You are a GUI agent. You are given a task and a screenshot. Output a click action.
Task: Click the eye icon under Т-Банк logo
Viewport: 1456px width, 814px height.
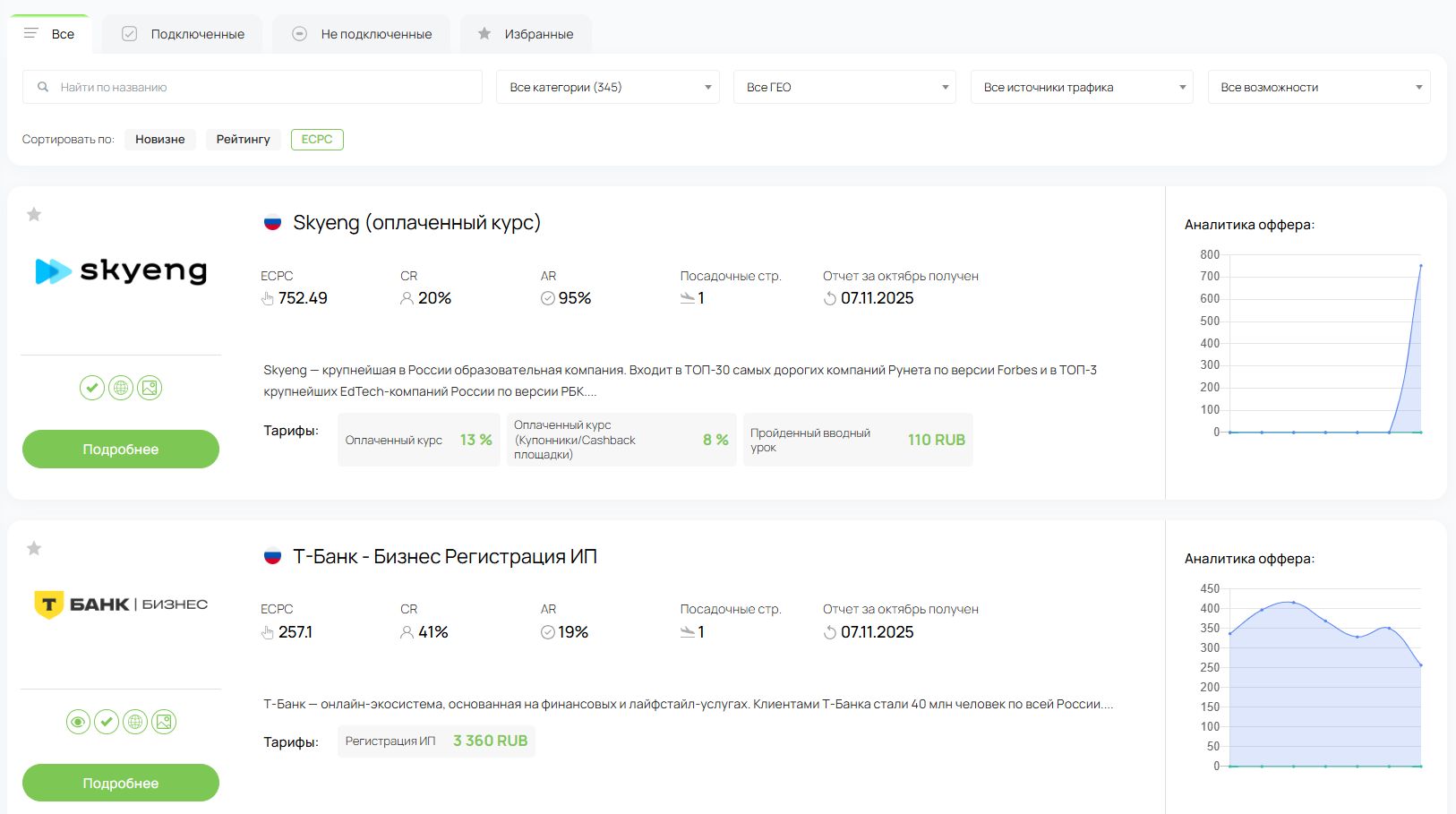coord(78,722)
